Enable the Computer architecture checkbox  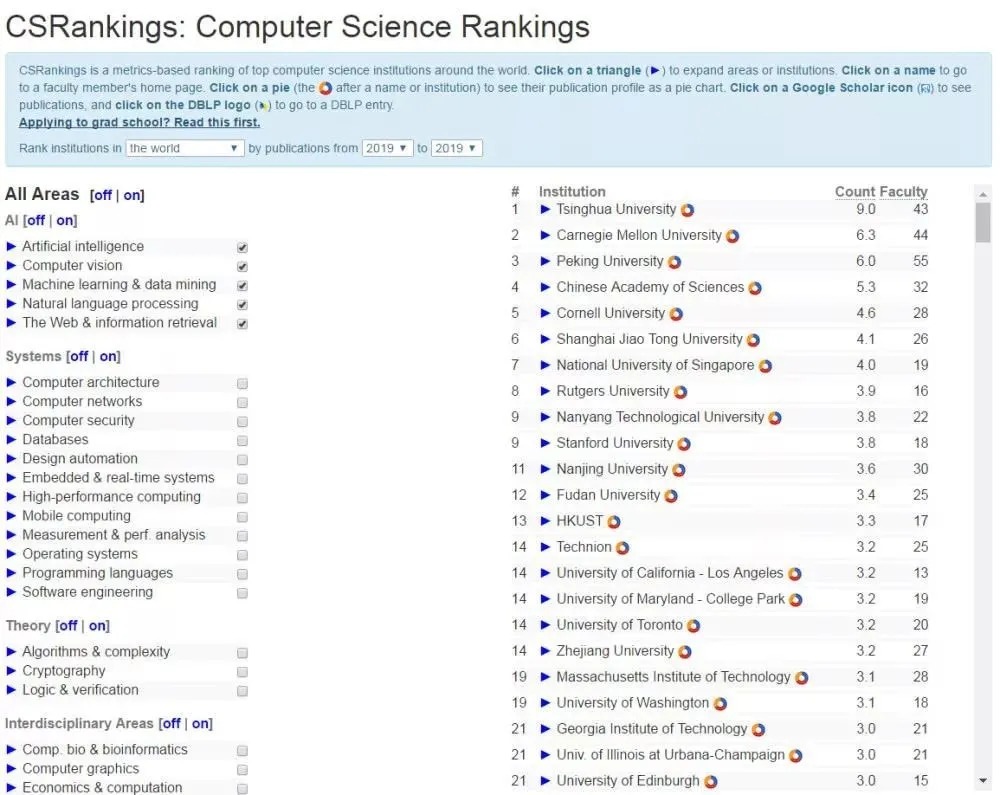[x=242, y=383]
